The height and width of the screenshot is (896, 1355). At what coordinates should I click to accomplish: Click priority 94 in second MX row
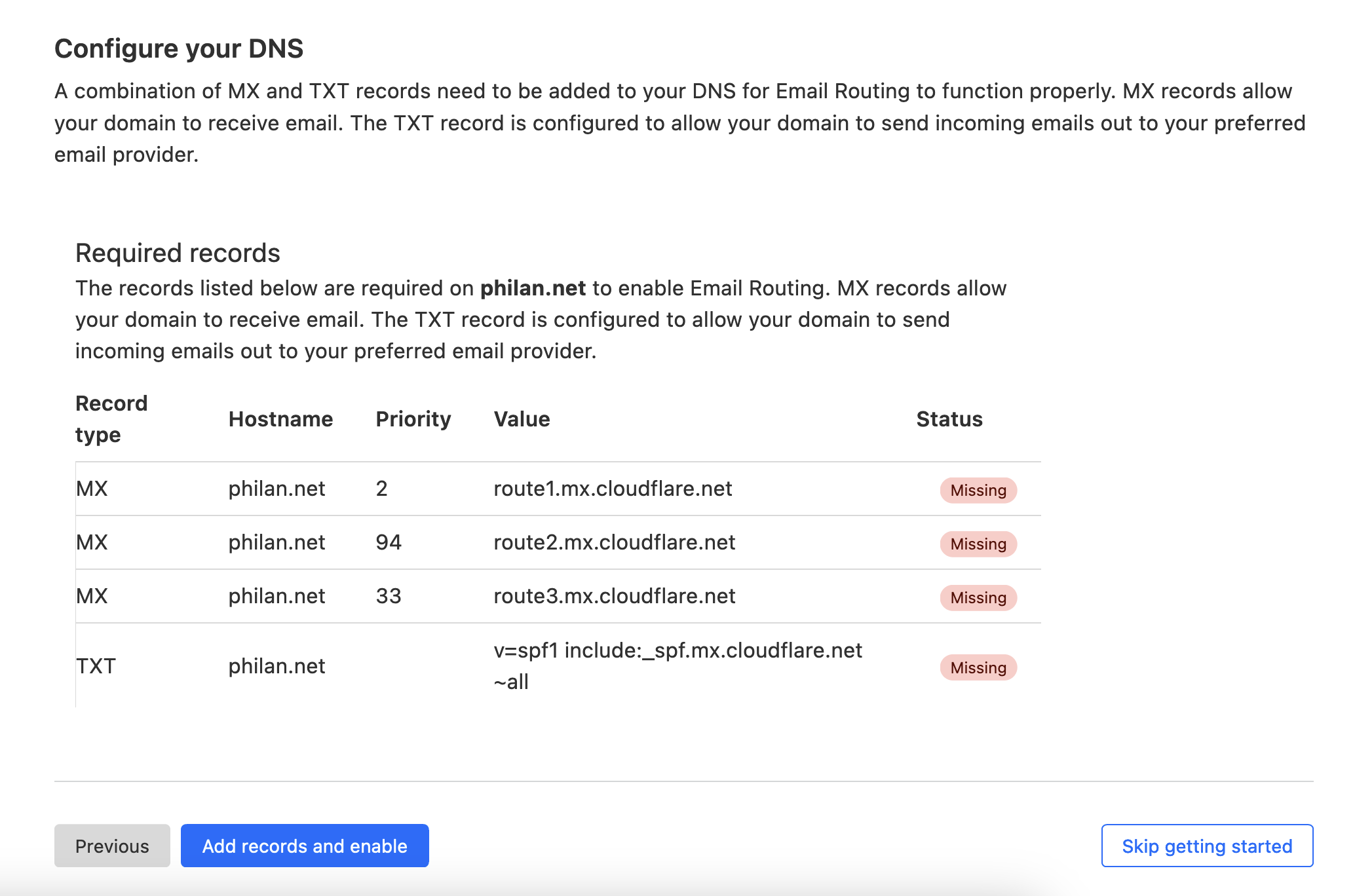[x=388, y=542]
